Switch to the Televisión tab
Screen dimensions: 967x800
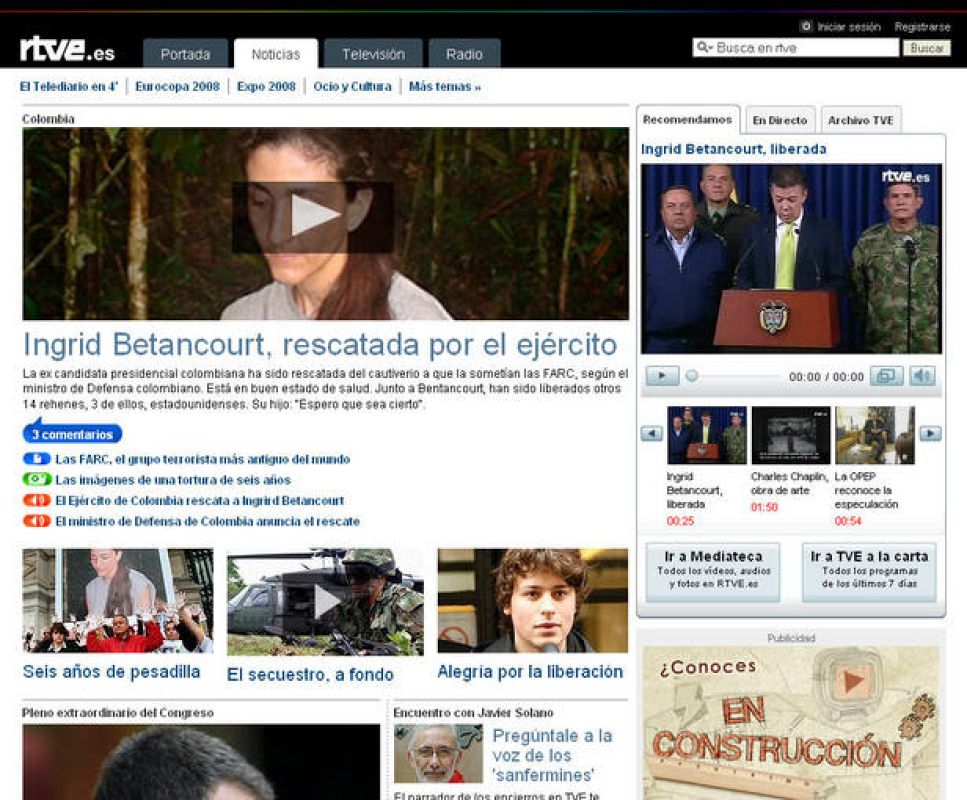click(x=373, y=54)
